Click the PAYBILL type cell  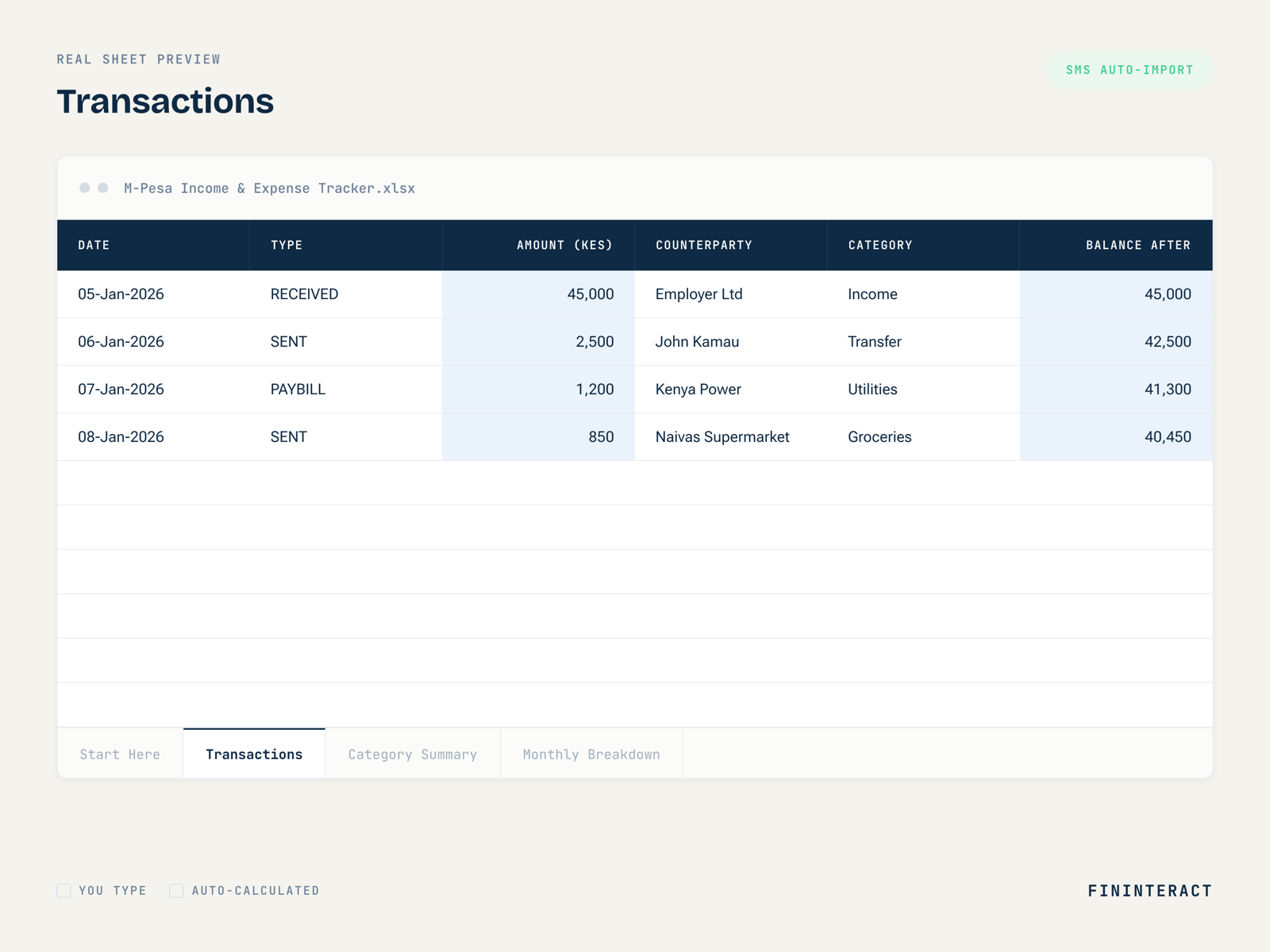click(x=346, y=390)
